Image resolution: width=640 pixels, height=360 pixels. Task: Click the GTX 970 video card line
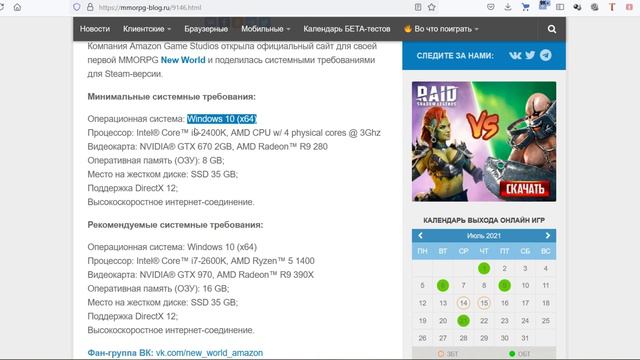pos(200,275)
